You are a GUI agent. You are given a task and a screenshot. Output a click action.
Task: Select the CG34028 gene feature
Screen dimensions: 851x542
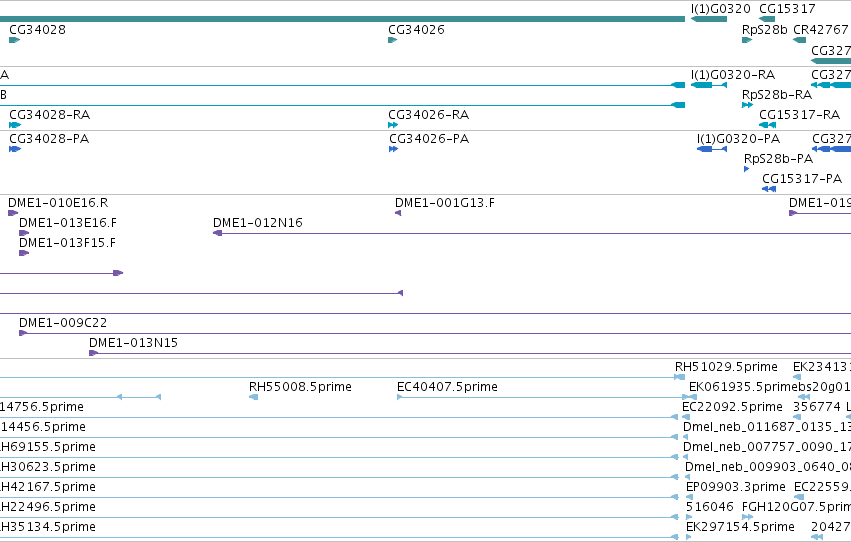click(37, 29)
